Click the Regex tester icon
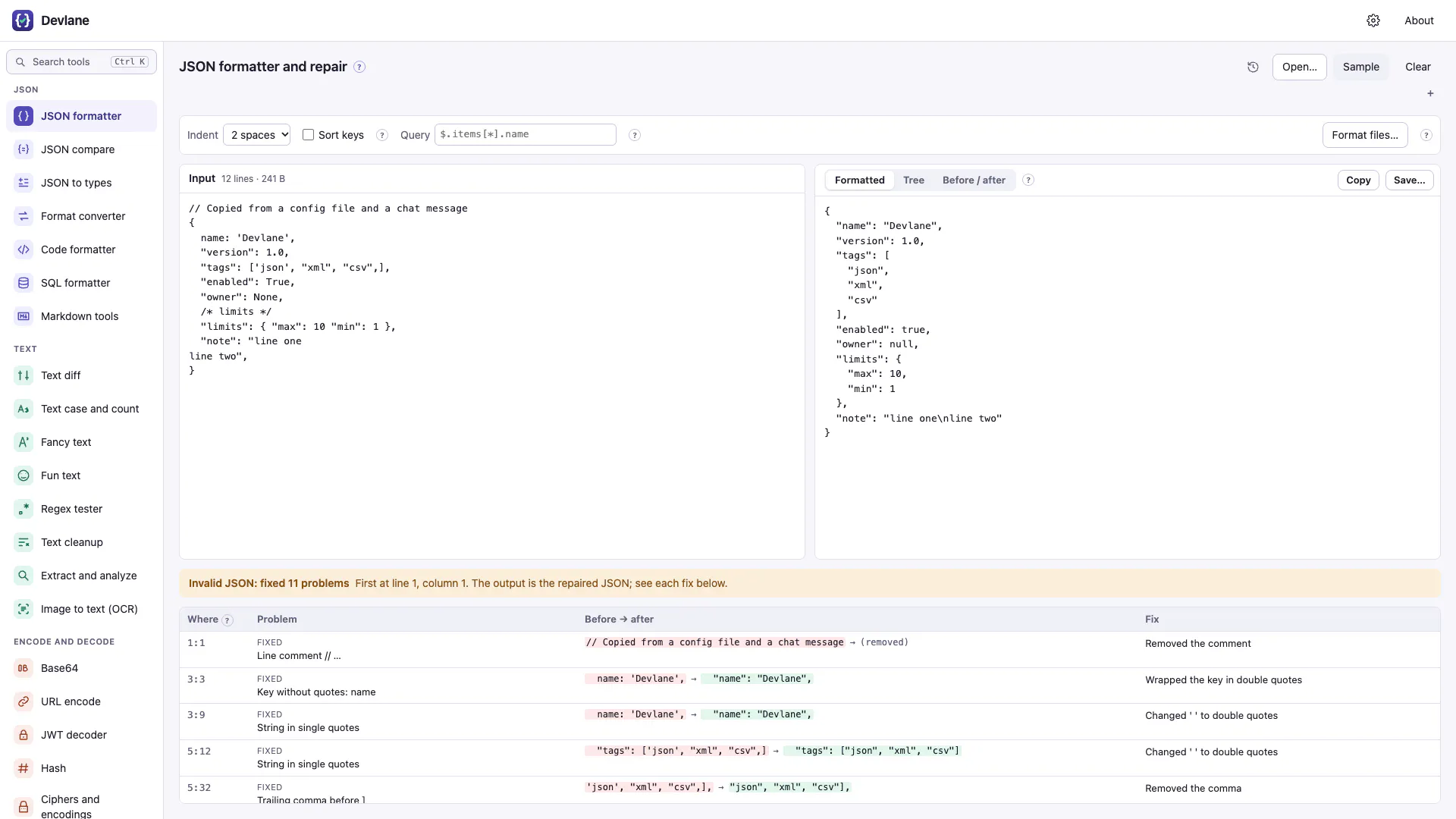The height and width of the screenshot is (819, 1456). (x=24, y=509)
